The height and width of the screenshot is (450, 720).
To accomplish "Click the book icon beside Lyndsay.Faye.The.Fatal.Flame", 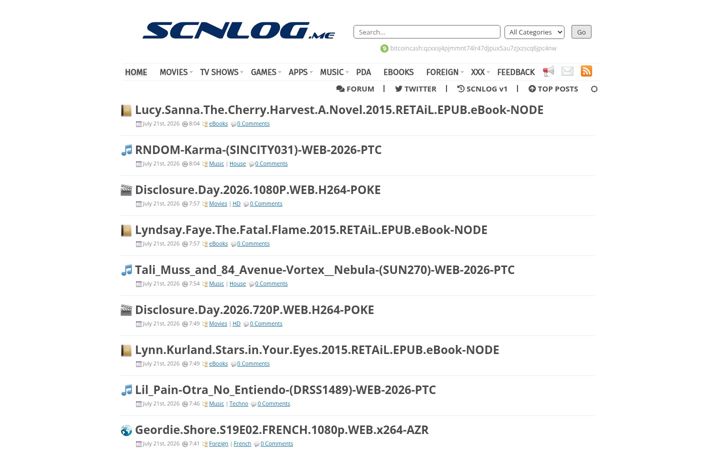I will pyautogui.click(x=126, y=230).
